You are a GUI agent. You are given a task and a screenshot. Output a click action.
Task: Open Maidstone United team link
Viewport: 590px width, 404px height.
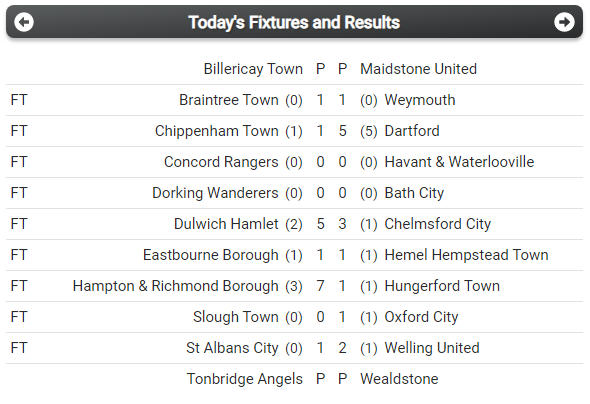(418, 69)
